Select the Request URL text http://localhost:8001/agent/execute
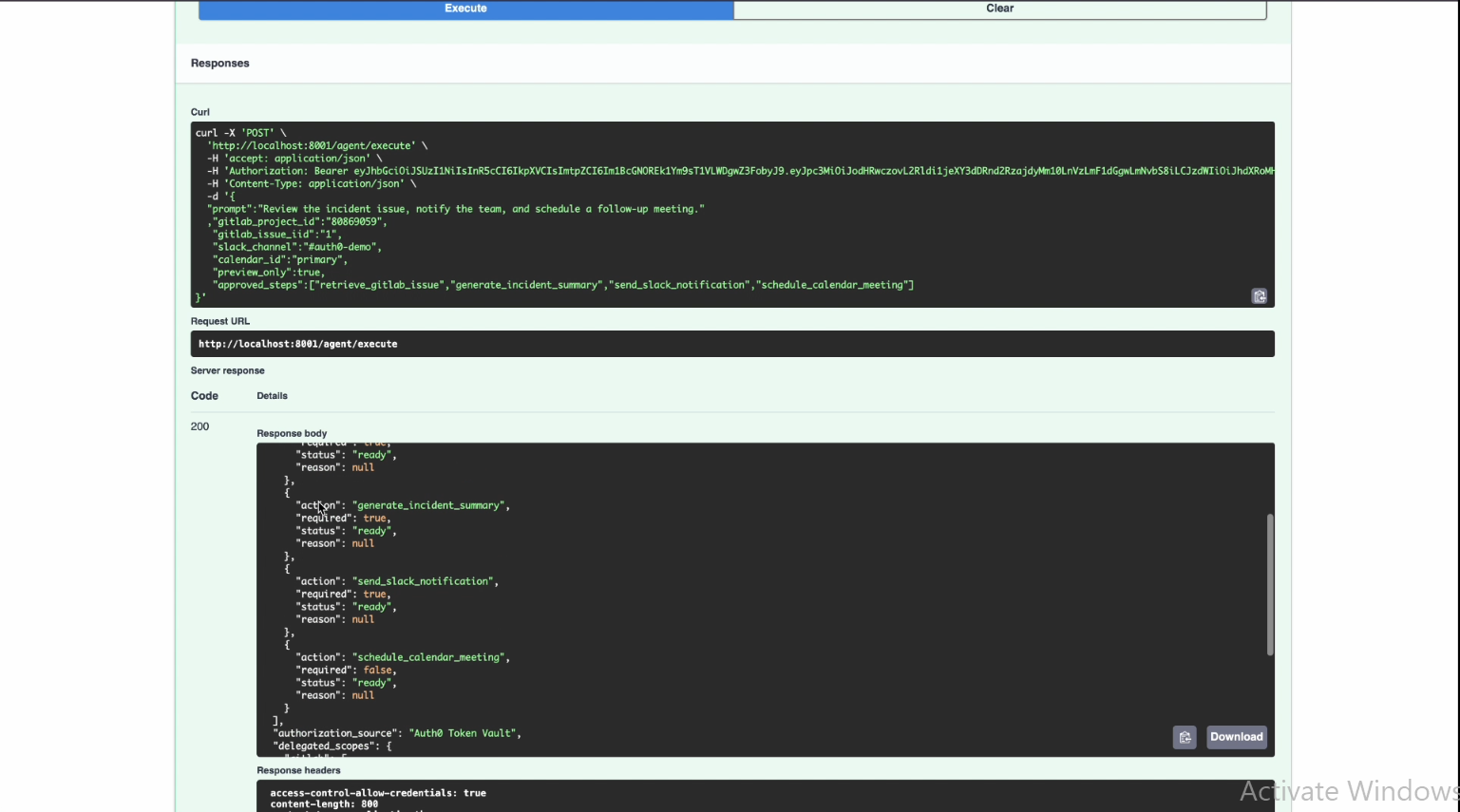This screenshot has height=812, width=1460. [298, 344]
